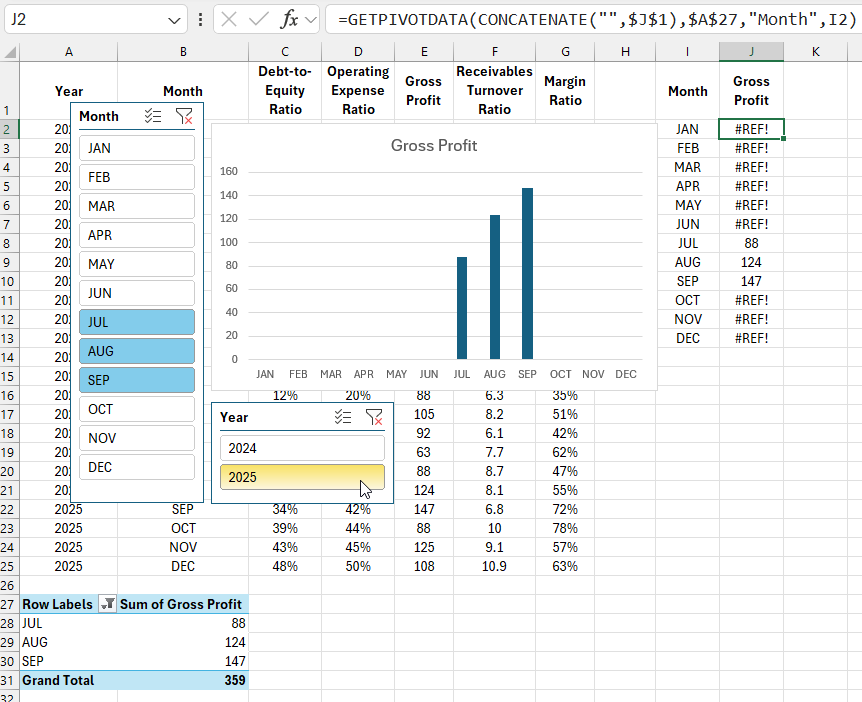Click the multi-select icon on the Year slicer
This screenshot has width=862, height=702.
coord(343,417)
